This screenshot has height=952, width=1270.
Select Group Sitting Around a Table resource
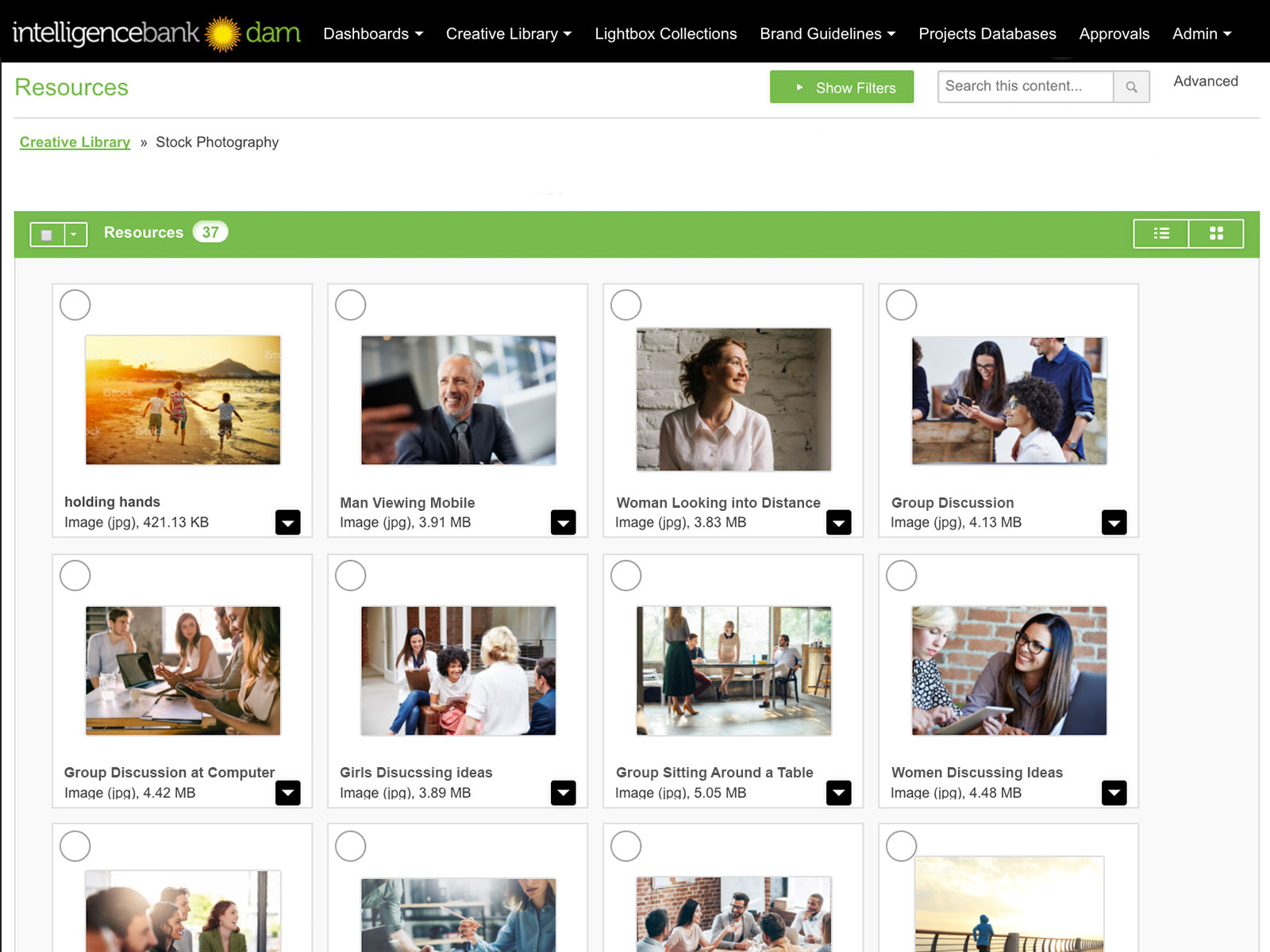[x=626, y=575]
